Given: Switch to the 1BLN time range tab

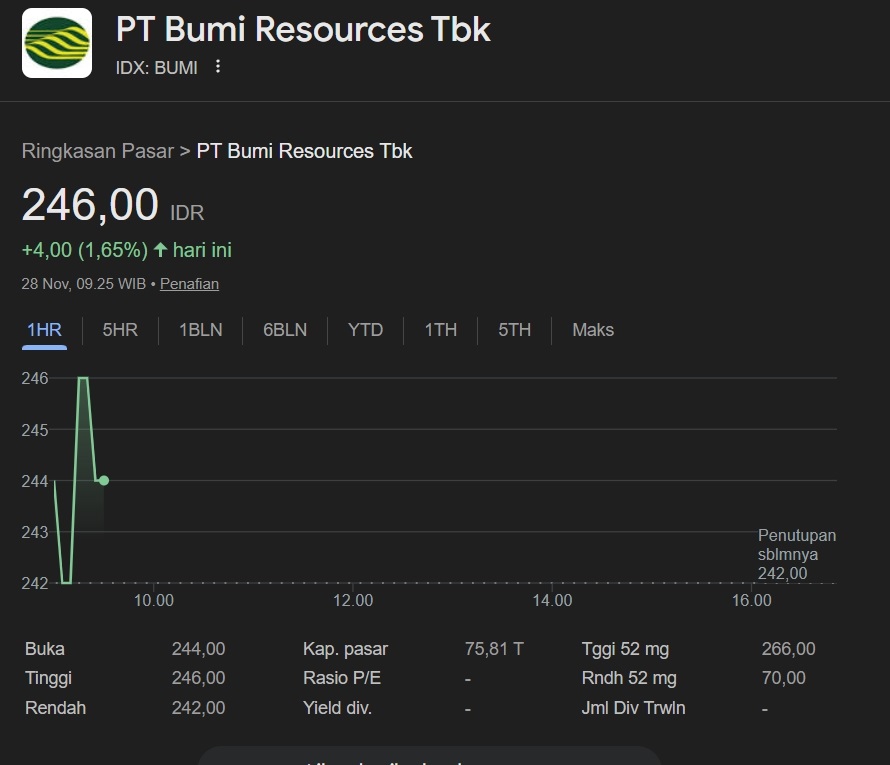Looking at the screenshot, I should pyautogui.click(x=200, y=330).
